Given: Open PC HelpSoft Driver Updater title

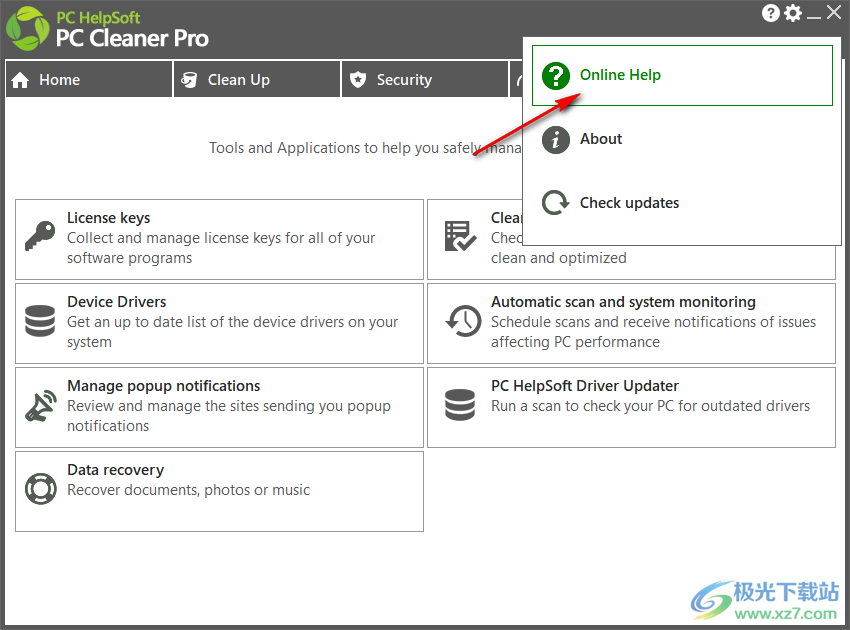Looking at the screenshot, I should point(585,386).
